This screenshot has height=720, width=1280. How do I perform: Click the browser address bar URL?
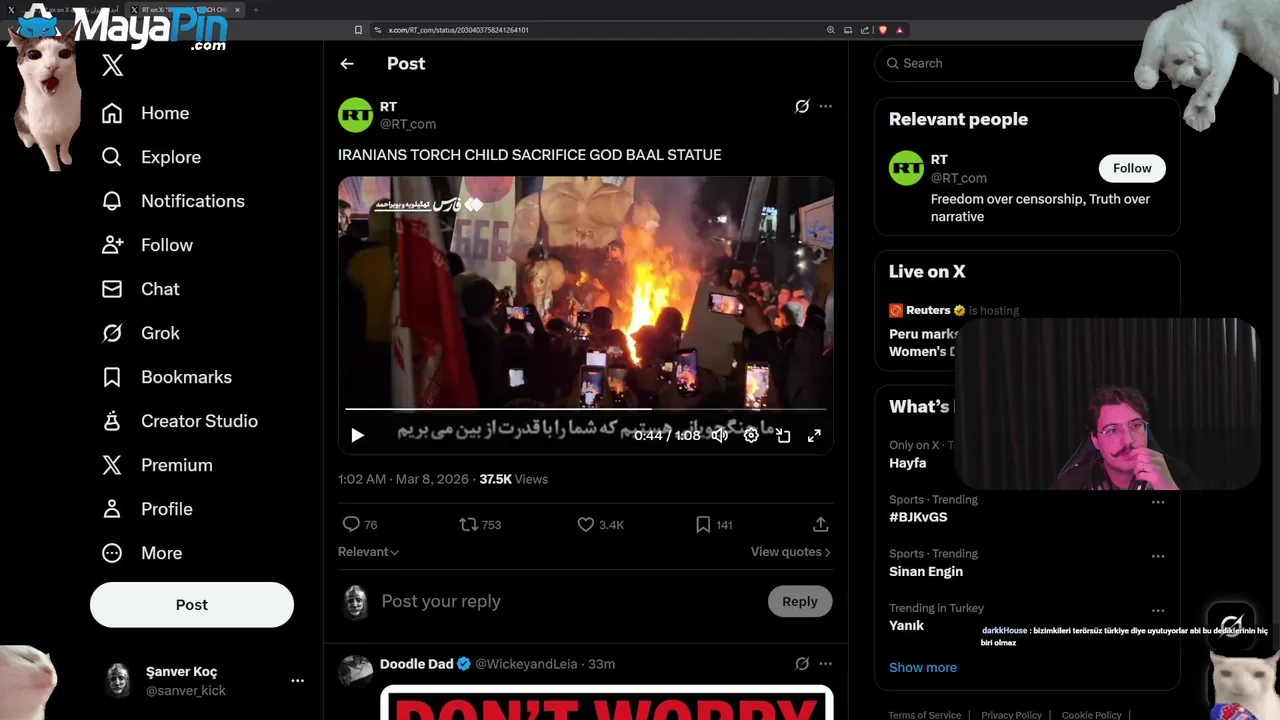click(x=458, y=30)
